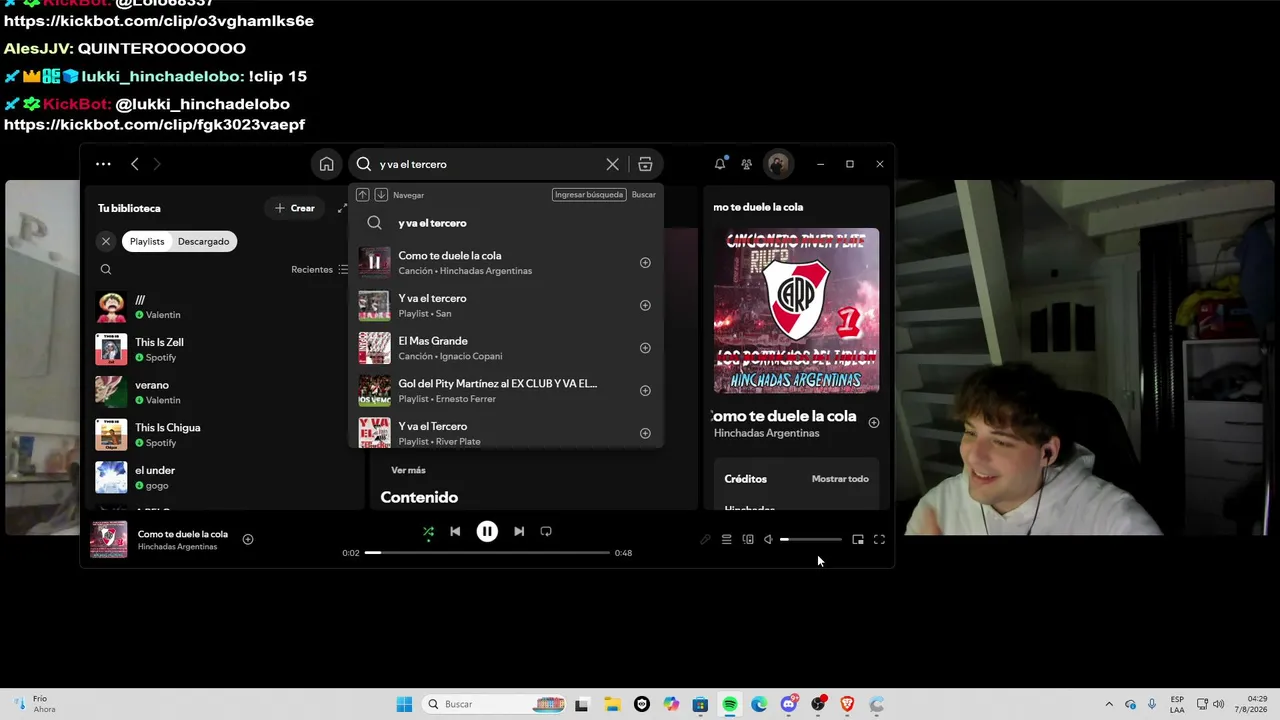1280x720 pixels.
Task: Clear the library filters with the X
Action: pos(106,241)
